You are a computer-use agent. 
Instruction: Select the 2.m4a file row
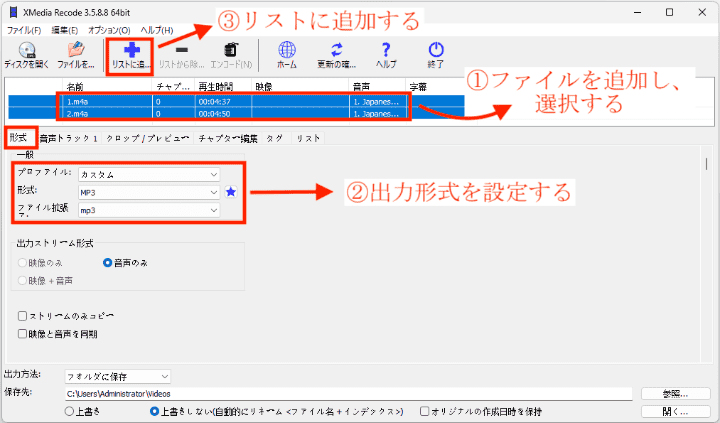pyautogui.click(x=236, y=113)
